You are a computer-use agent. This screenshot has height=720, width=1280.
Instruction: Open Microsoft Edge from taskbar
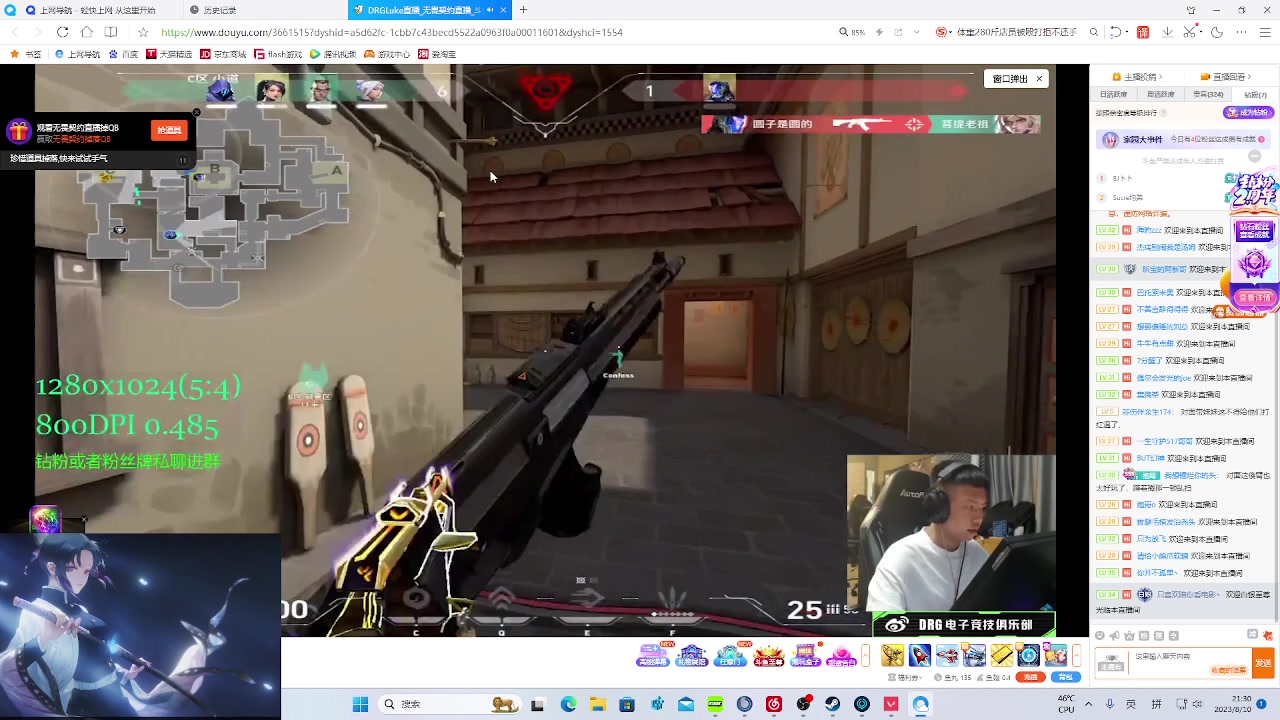(x=568, y=704)
